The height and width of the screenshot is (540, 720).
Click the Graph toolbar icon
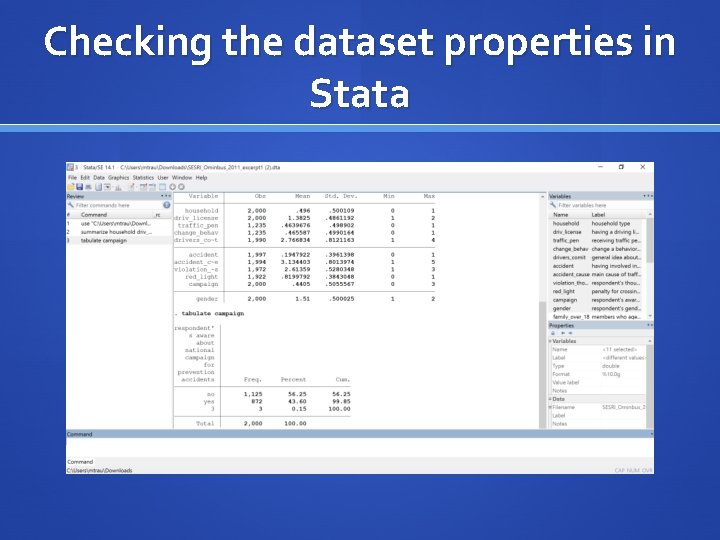click(118, 187)
